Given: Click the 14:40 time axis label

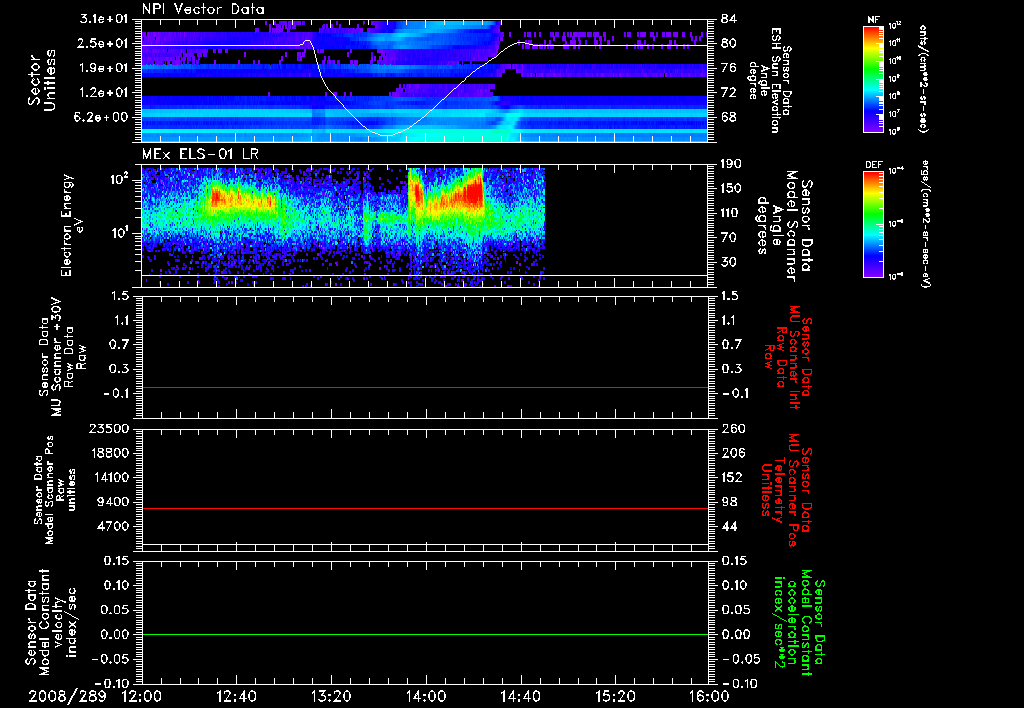Looking at the screenshot, I should click(x=520, y=696).
